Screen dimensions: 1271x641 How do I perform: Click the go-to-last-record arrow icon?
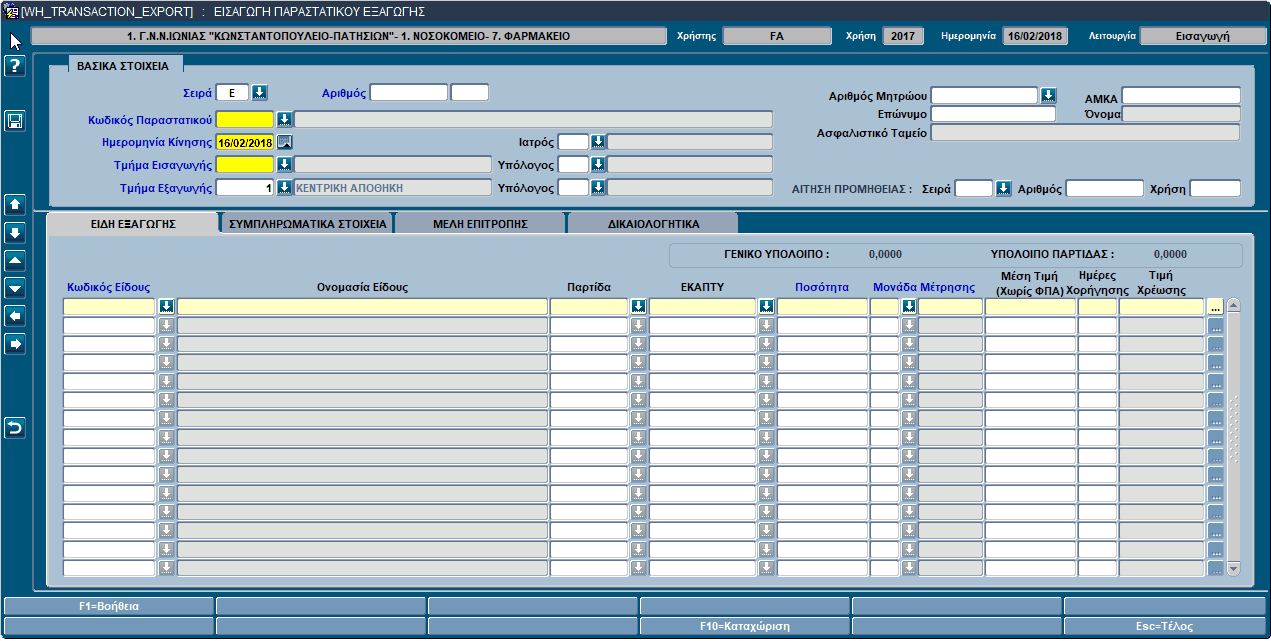click(15, 233)
